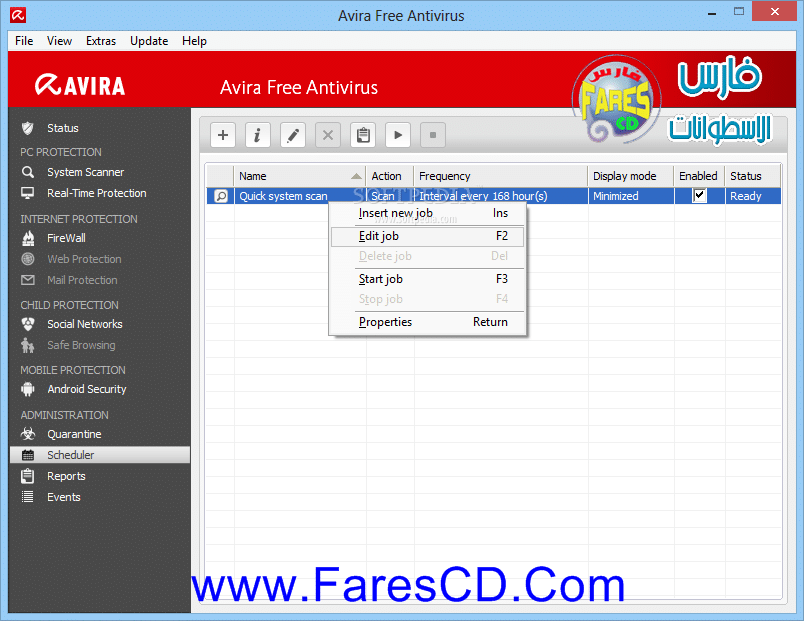Click the scan job icon beside Quick system scan
804x621 pixels.
[x=221, y=196]
